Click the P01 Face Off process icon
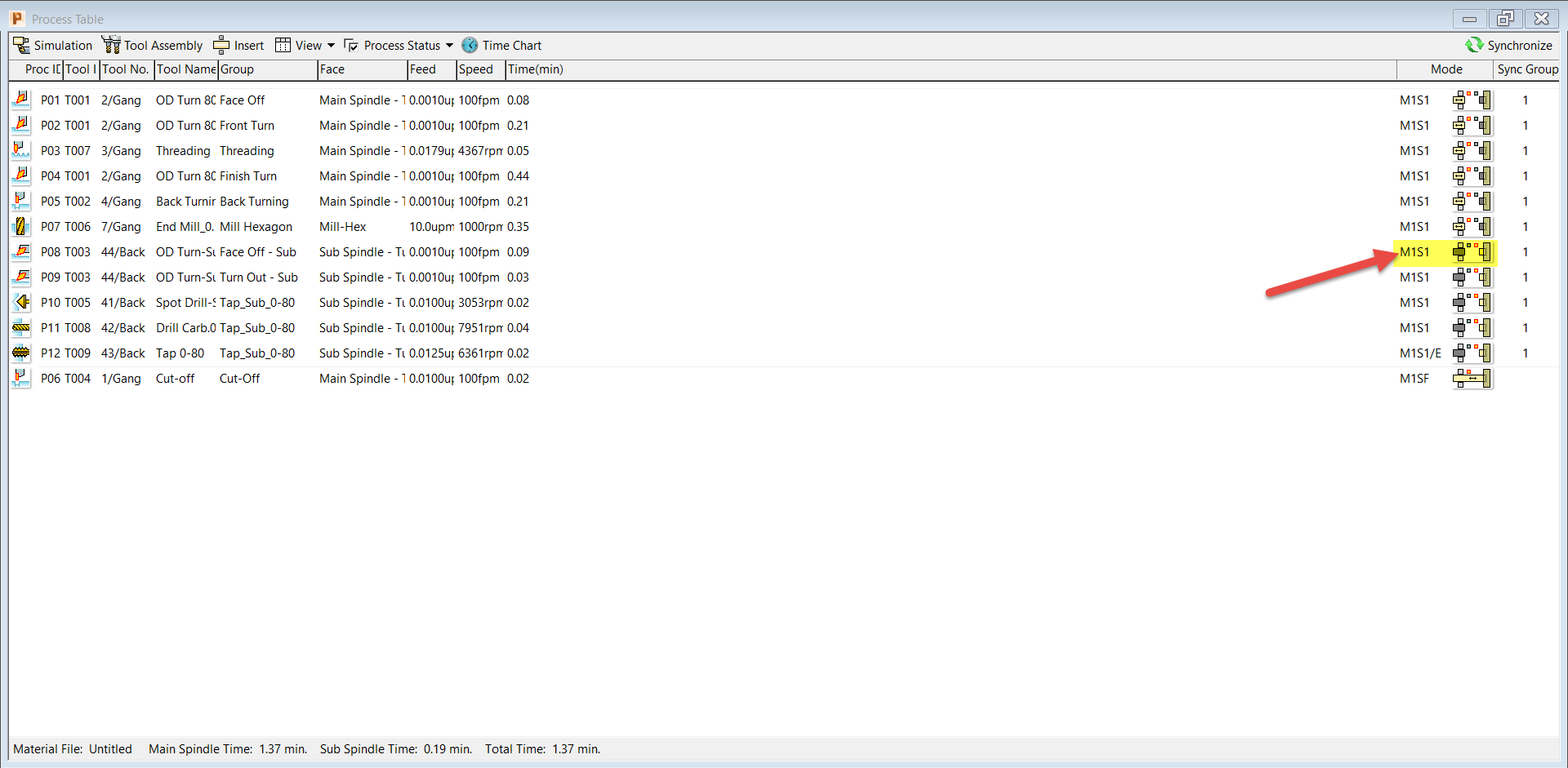Viewport: 1568px width, 768px height. [21, 100]
